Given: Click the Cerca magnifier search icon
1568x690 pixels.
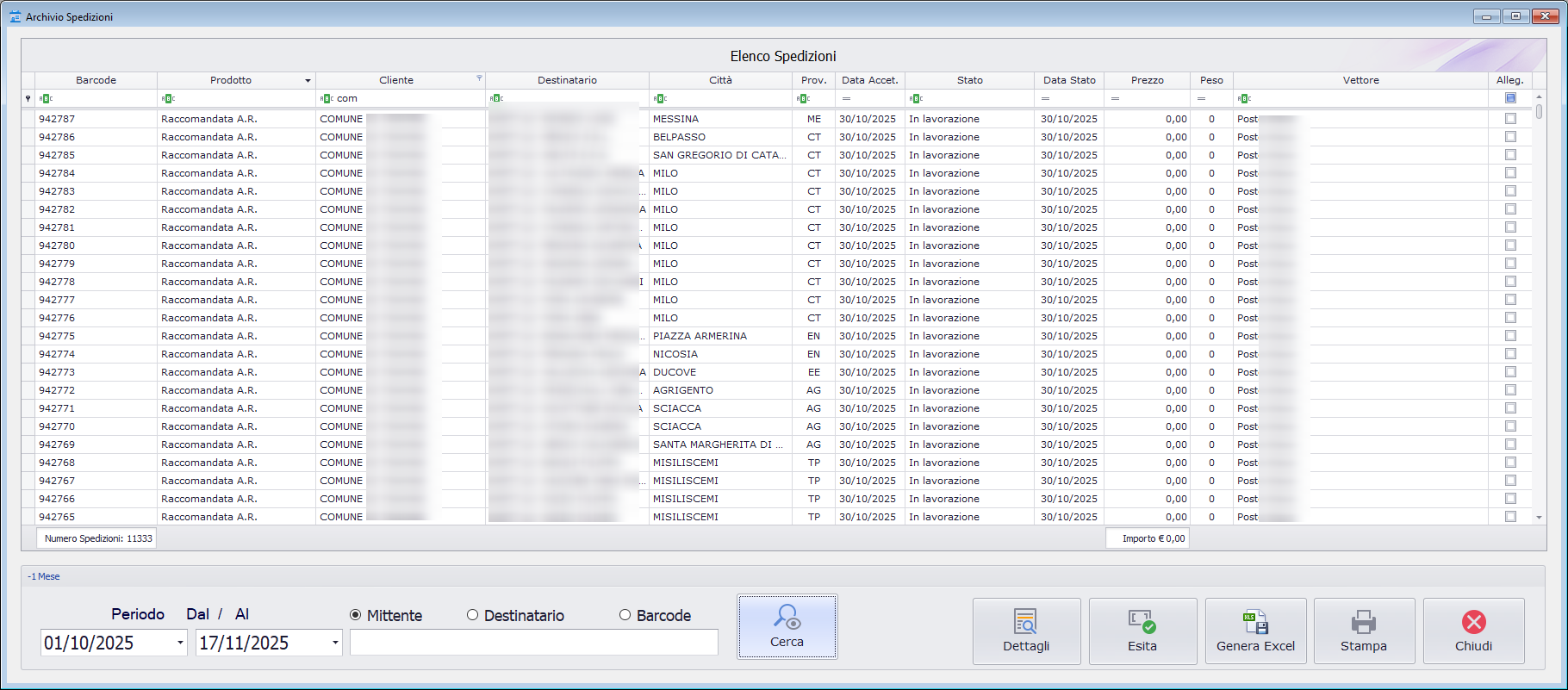Looking at the screenshot, I should [x=787, y=617].
